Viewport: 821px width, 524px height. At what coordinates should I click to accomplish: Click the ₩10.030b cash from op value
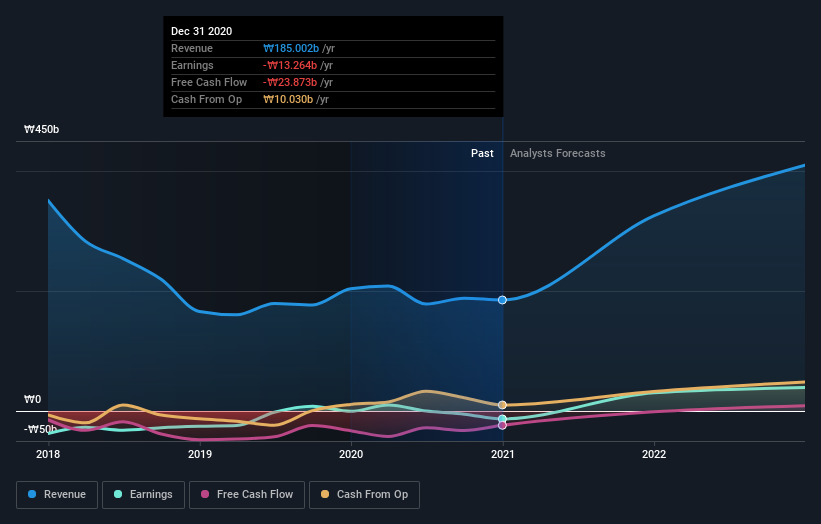(288, 99)
